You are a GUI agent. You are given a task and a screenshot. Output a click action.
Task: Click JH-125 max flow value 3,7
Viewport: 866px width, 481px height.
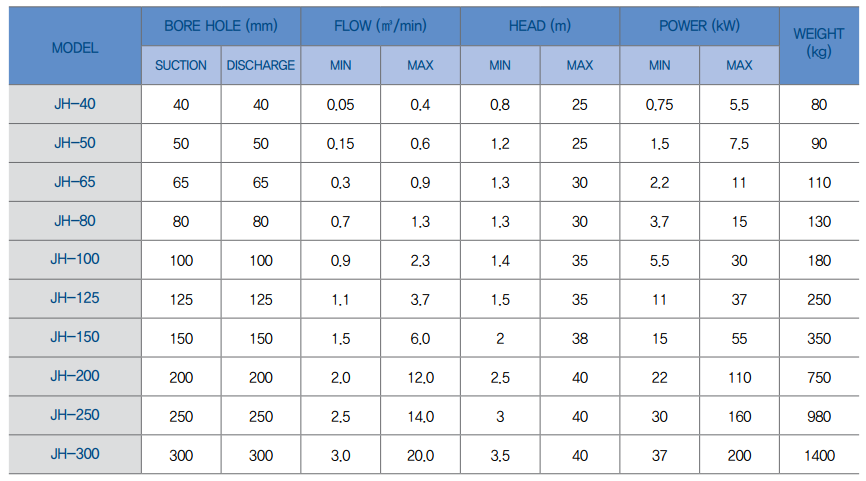click(x=420, y=299)
